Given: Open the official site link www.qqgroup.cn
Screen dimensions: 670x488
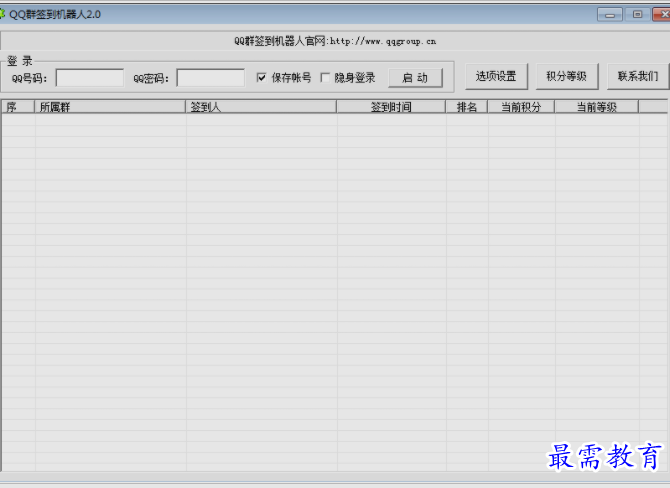Looking at the screenshot, I should pyautogui.click(x=383, y=41).
